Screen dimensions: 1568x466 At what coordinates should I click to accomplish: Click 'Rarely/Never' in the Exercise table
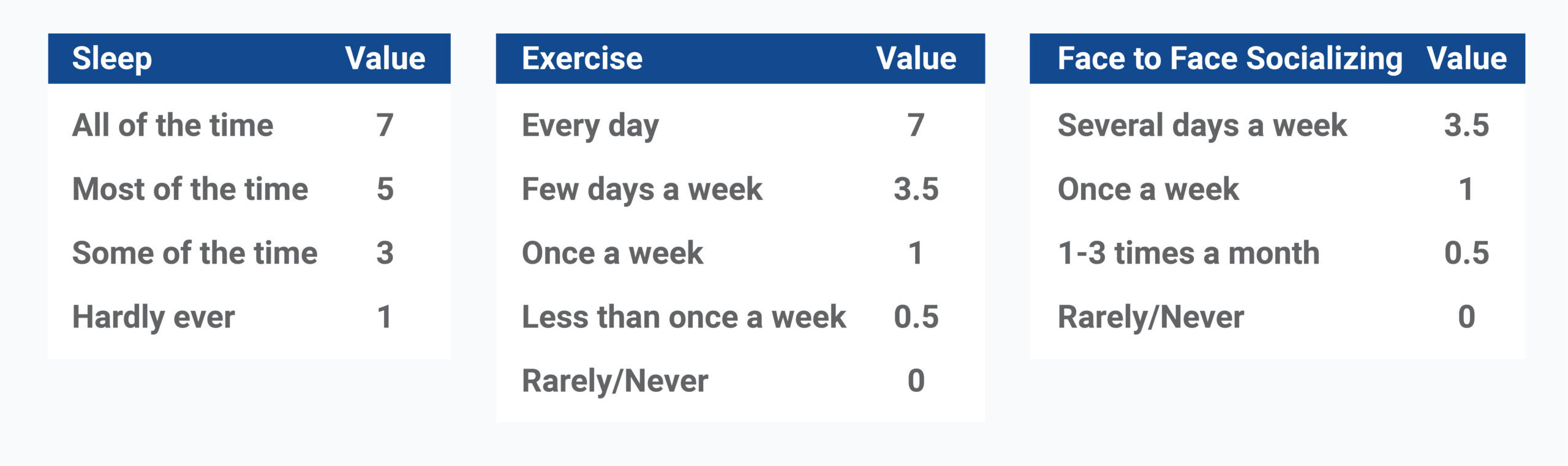(615, 381)
